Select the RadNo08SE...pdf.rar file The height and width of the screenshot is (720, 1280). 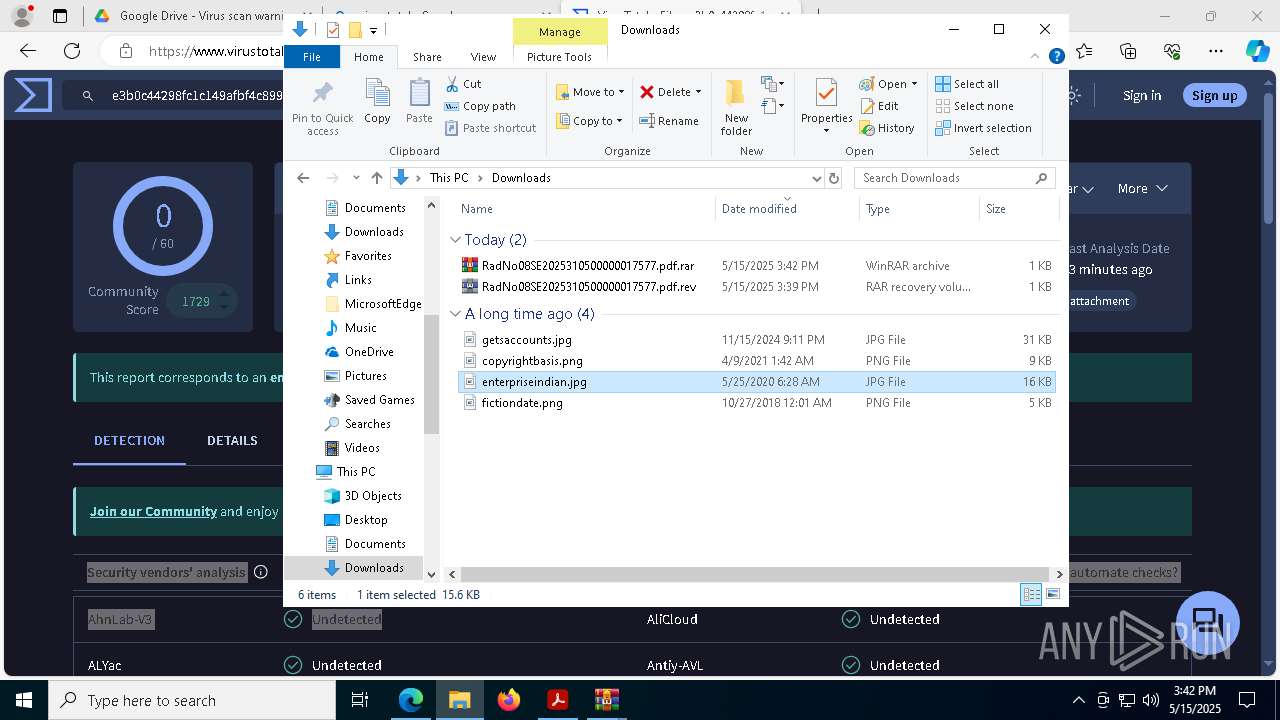pyautogui.click(x=757, y=266)
